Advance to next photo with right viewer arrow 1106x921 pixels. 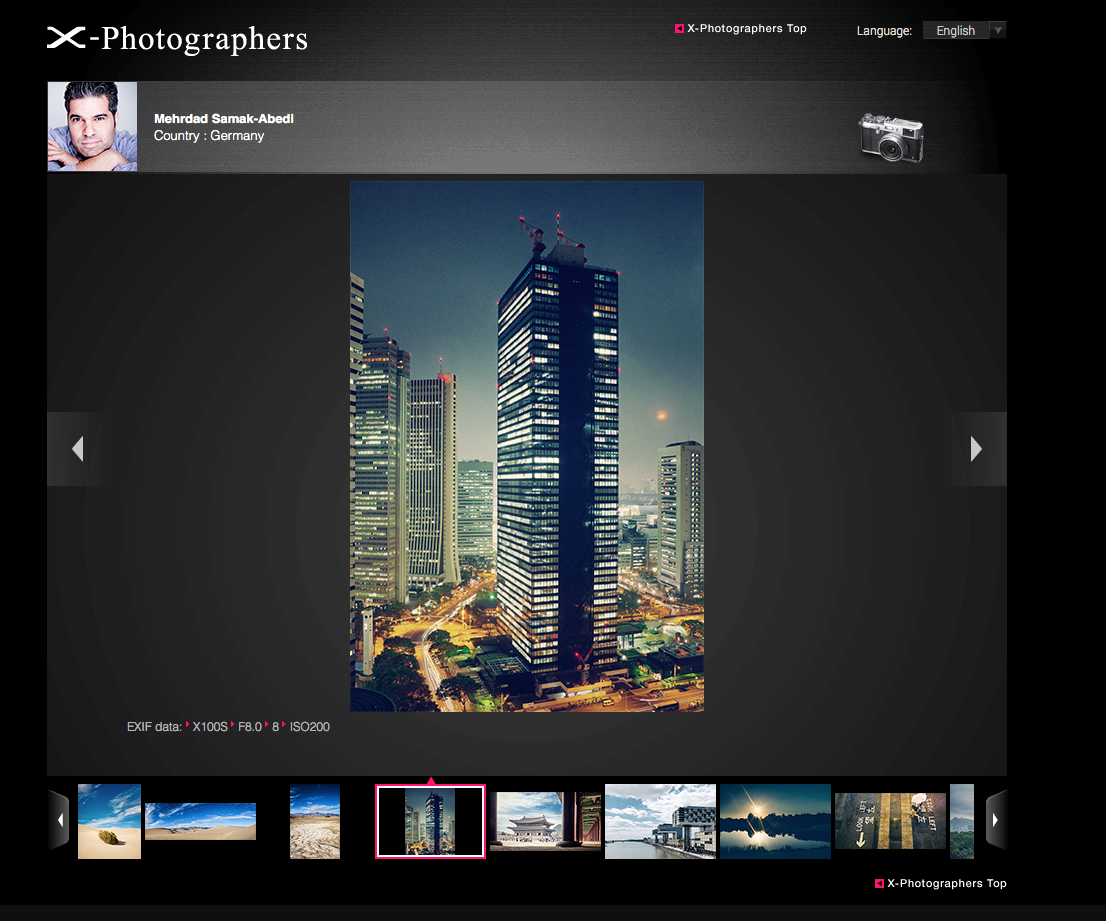tap(977, 449)
